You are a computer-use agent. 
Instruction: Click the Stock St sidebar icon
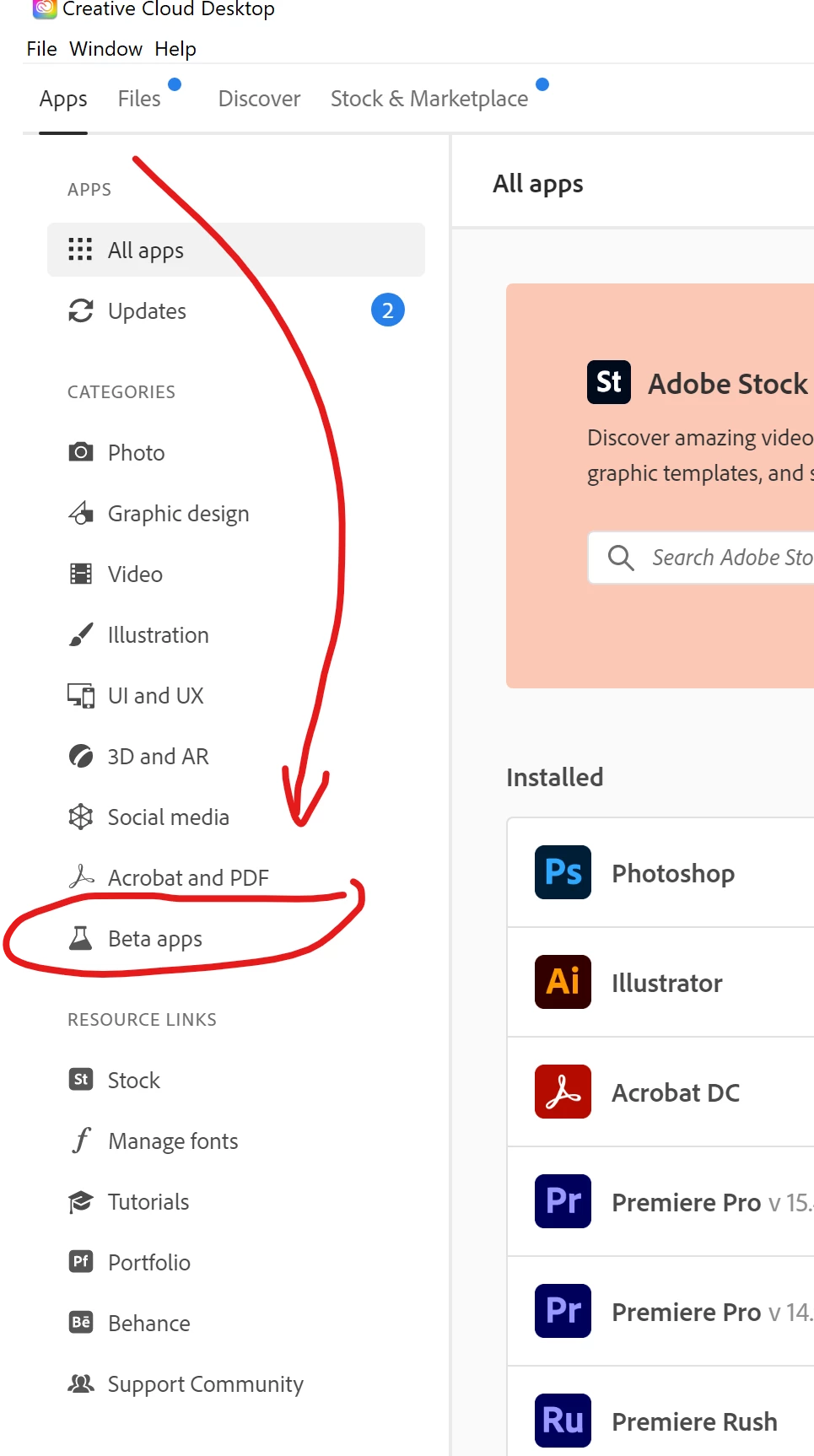(81, 1080)
